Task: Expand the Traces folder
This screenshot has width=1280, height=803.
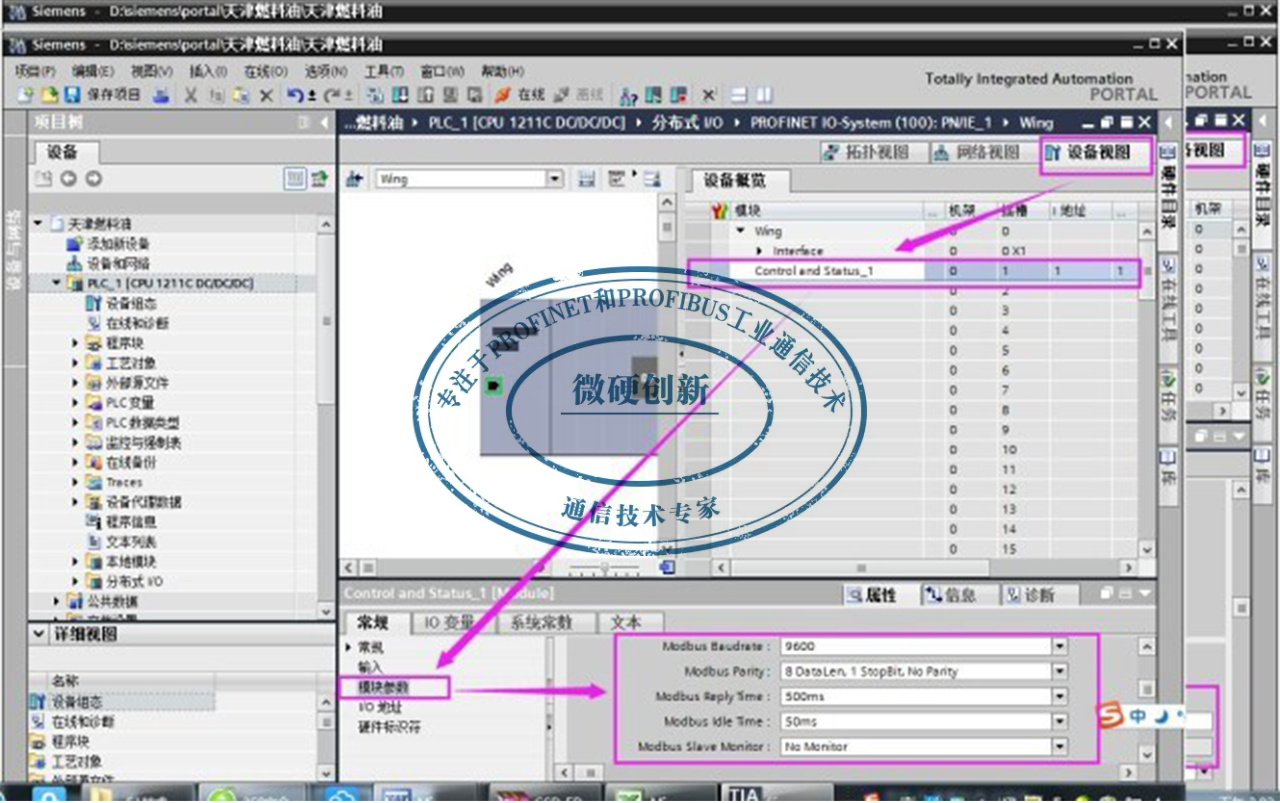Action: click(75, 482)
